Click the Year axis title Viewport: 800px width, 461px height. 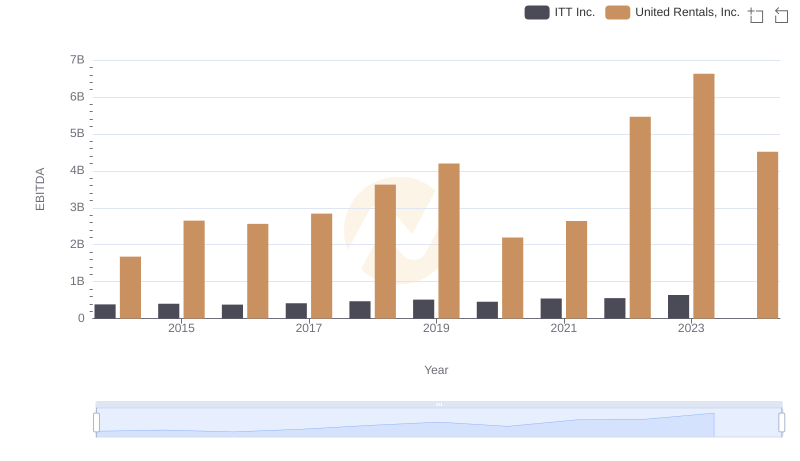click(436, 370)
